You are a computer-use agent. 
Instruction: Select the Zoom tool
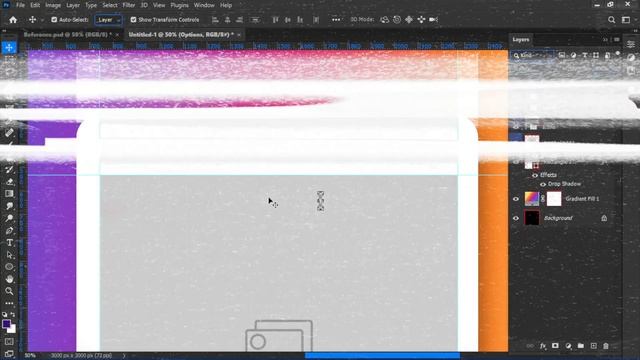(9, 291)
